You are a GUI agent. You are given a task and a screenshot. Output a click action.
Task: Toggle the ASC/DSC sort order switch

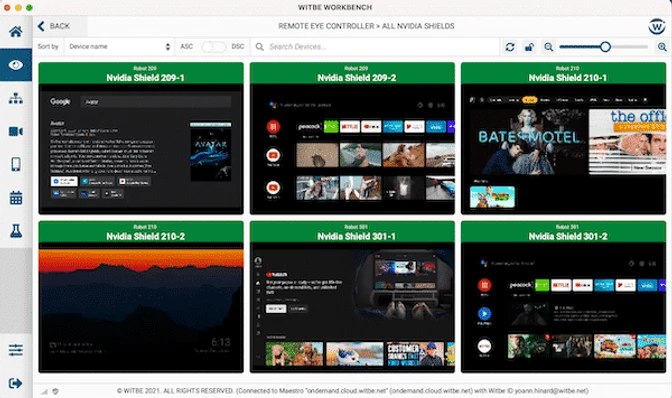213,47
